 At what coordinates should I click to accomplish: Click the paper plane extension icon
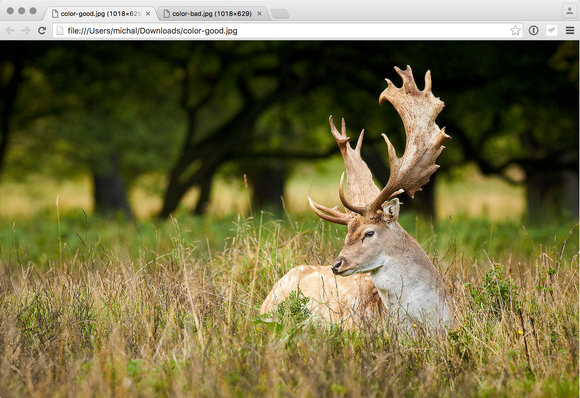click(552, 30)
